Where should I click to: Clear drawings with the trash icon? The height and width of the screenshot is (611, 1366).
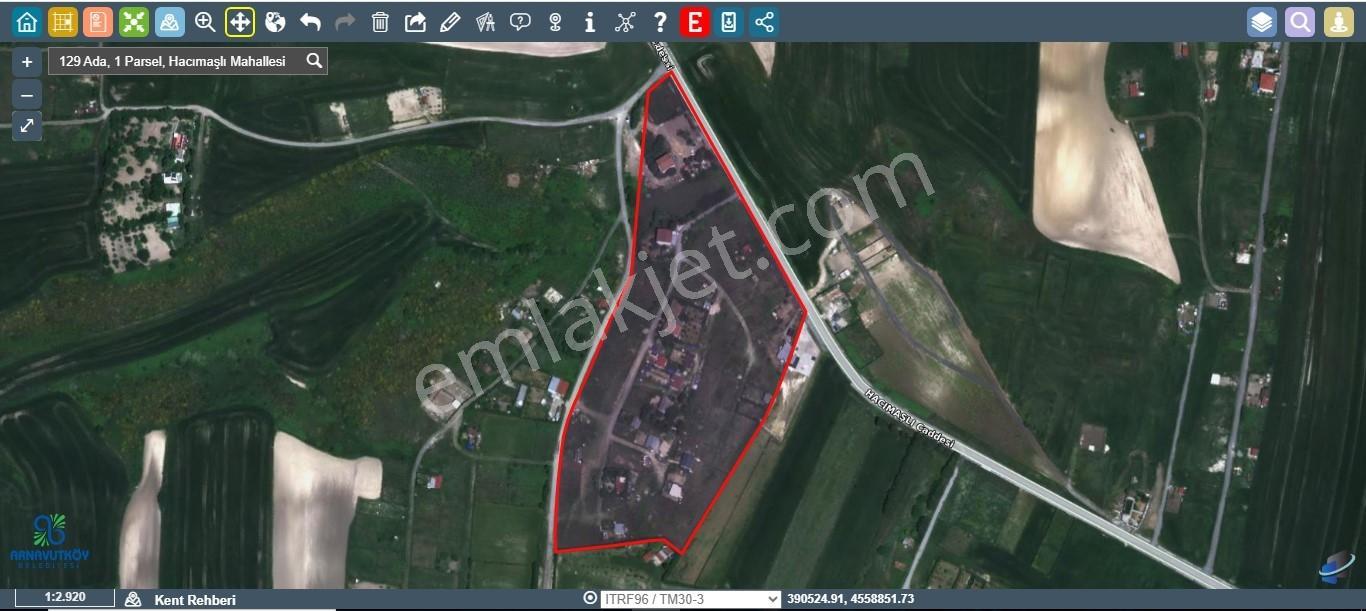click(x=380, y=22)
